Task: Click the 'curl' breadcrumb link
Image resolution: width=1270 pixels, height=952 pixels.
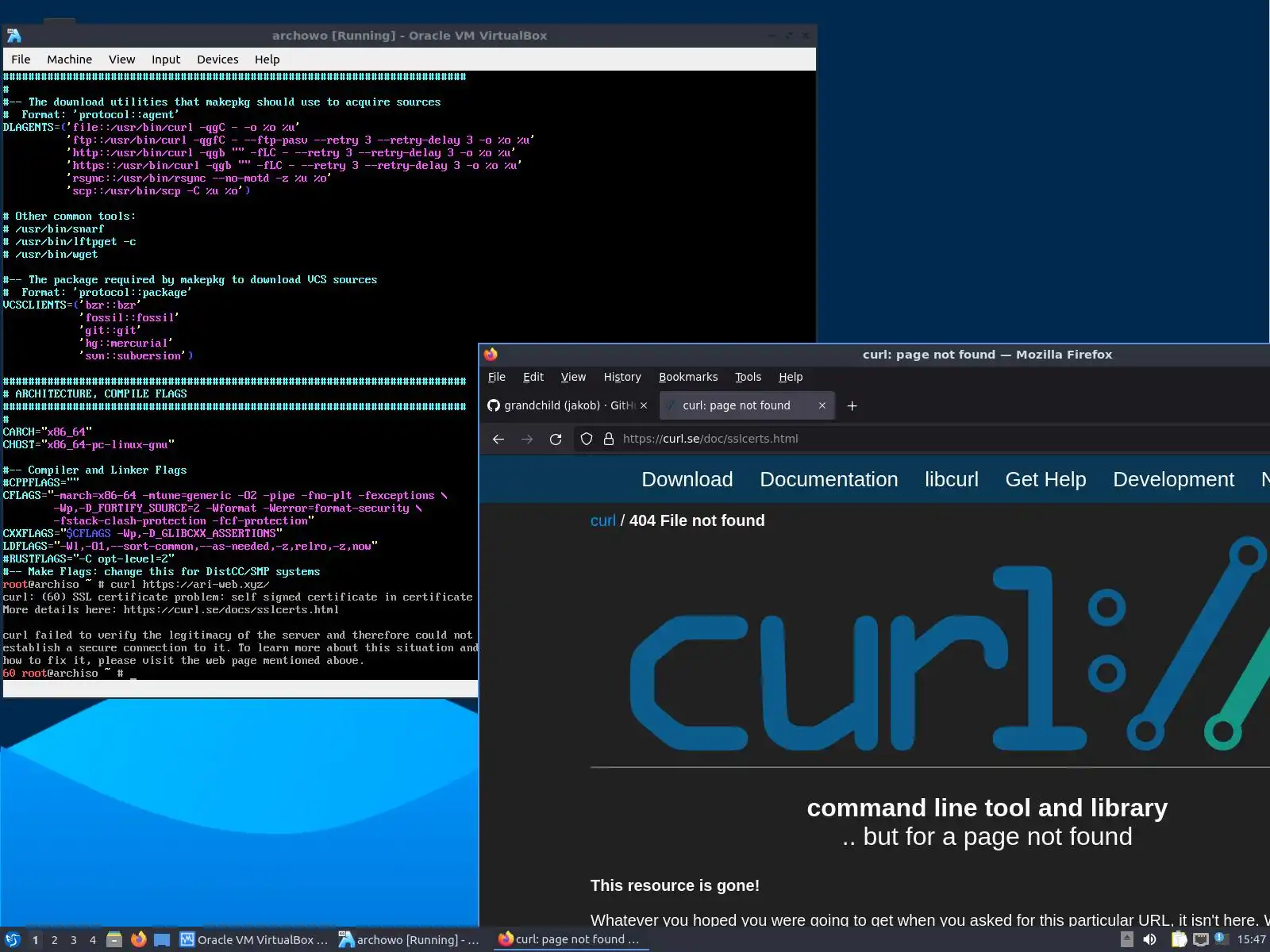Action: coord(603,520)
